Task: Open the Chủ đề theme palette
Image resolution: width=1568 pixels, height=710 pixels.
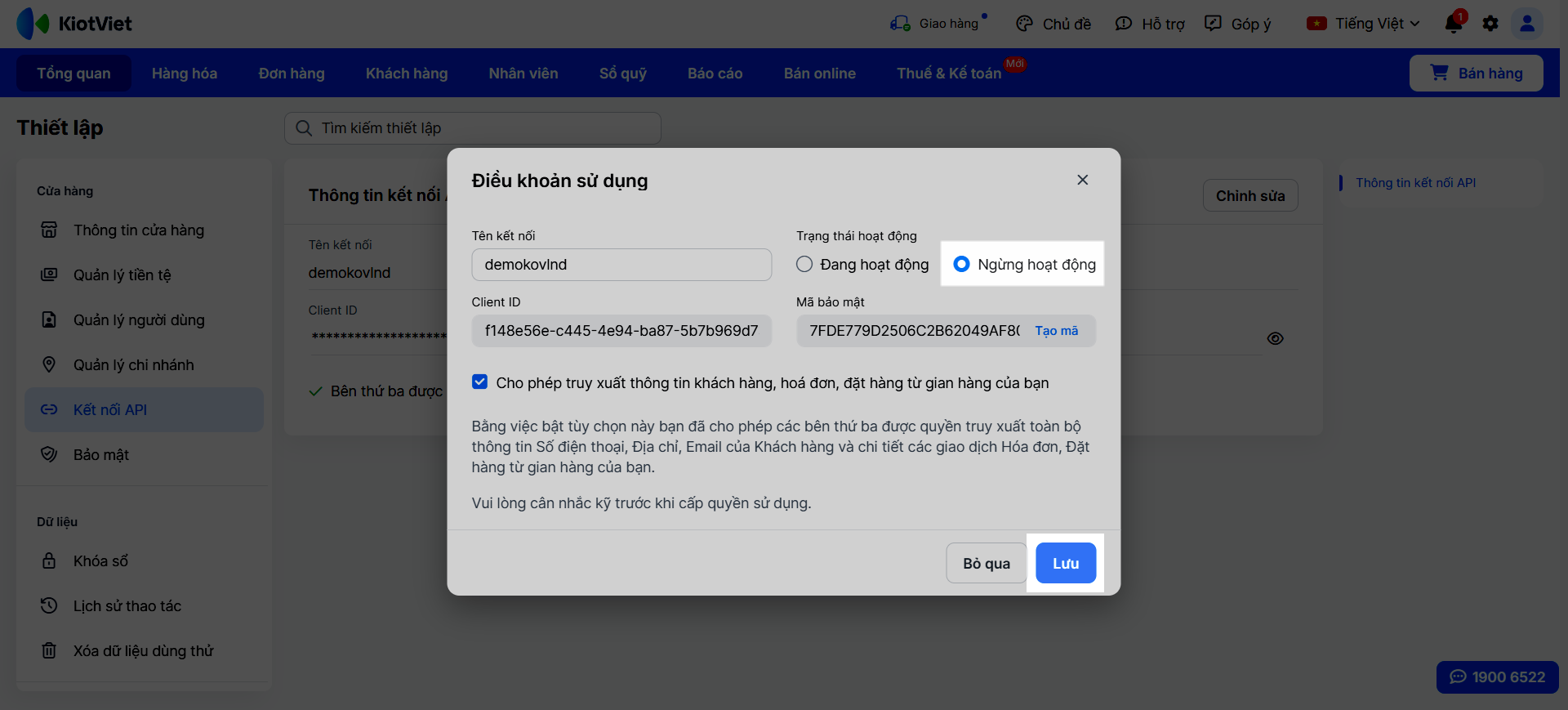Action: click(1024, 24)
